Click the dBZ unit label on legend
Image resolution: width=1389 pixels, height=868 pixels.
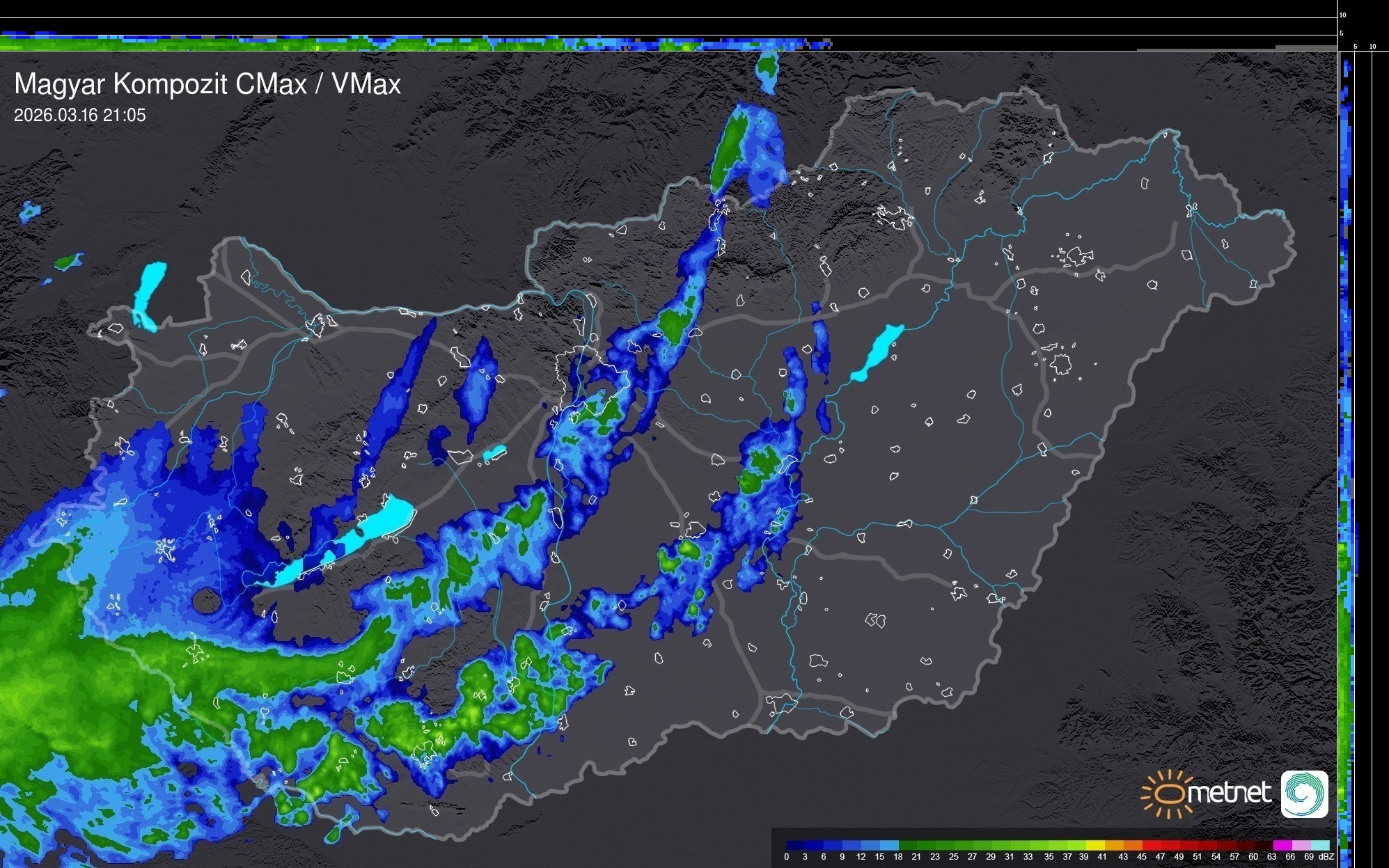(x=1326, y=857)
